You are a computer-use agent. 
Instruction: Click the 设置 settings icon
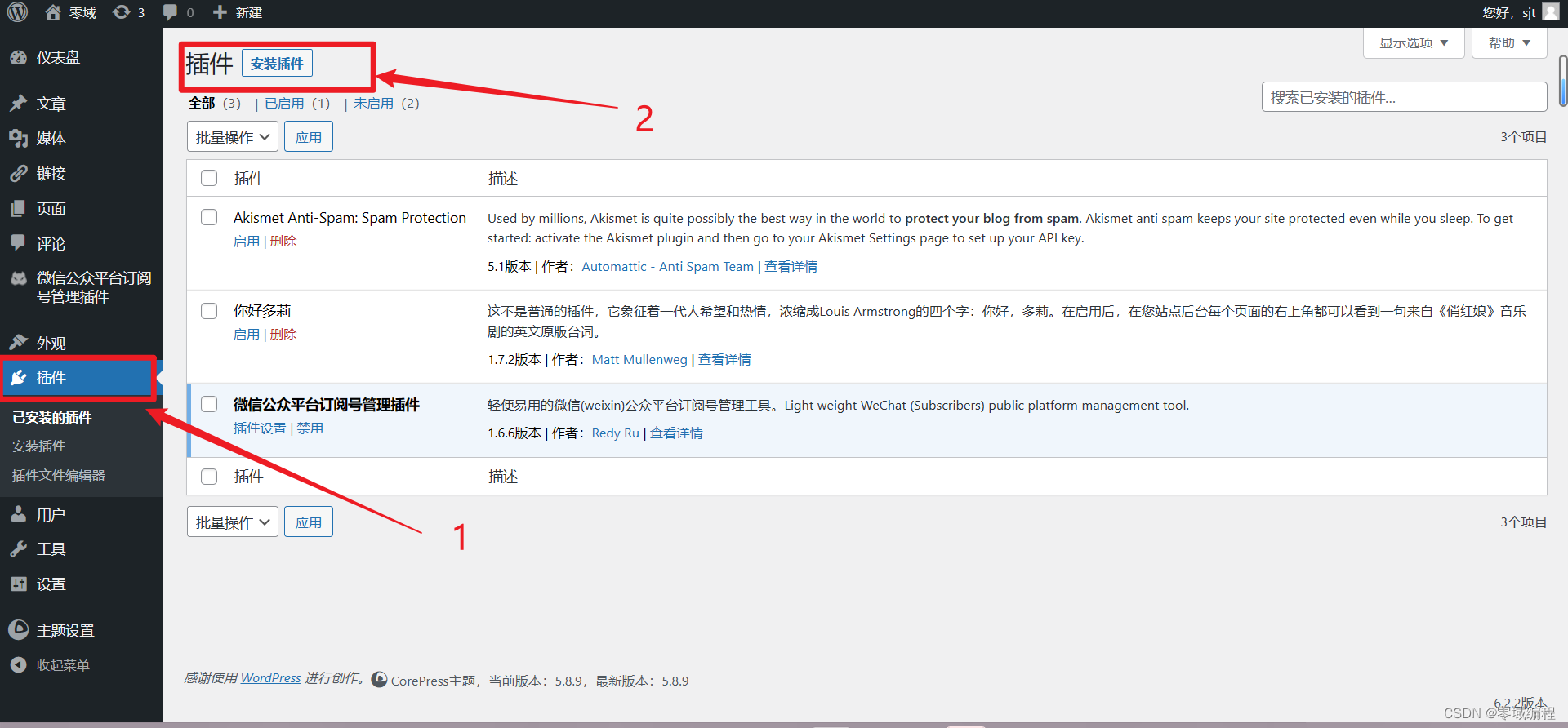click(x=18, y=584)
